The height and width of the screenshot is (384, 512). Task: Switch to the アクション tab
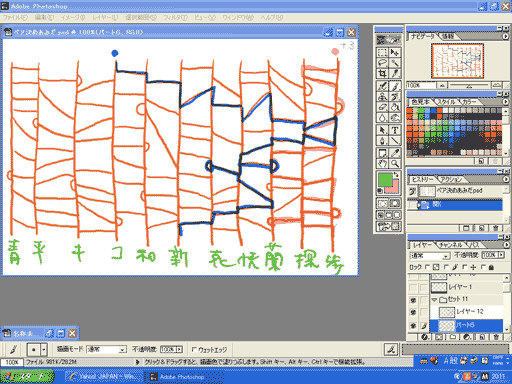(x=451, y=179)
